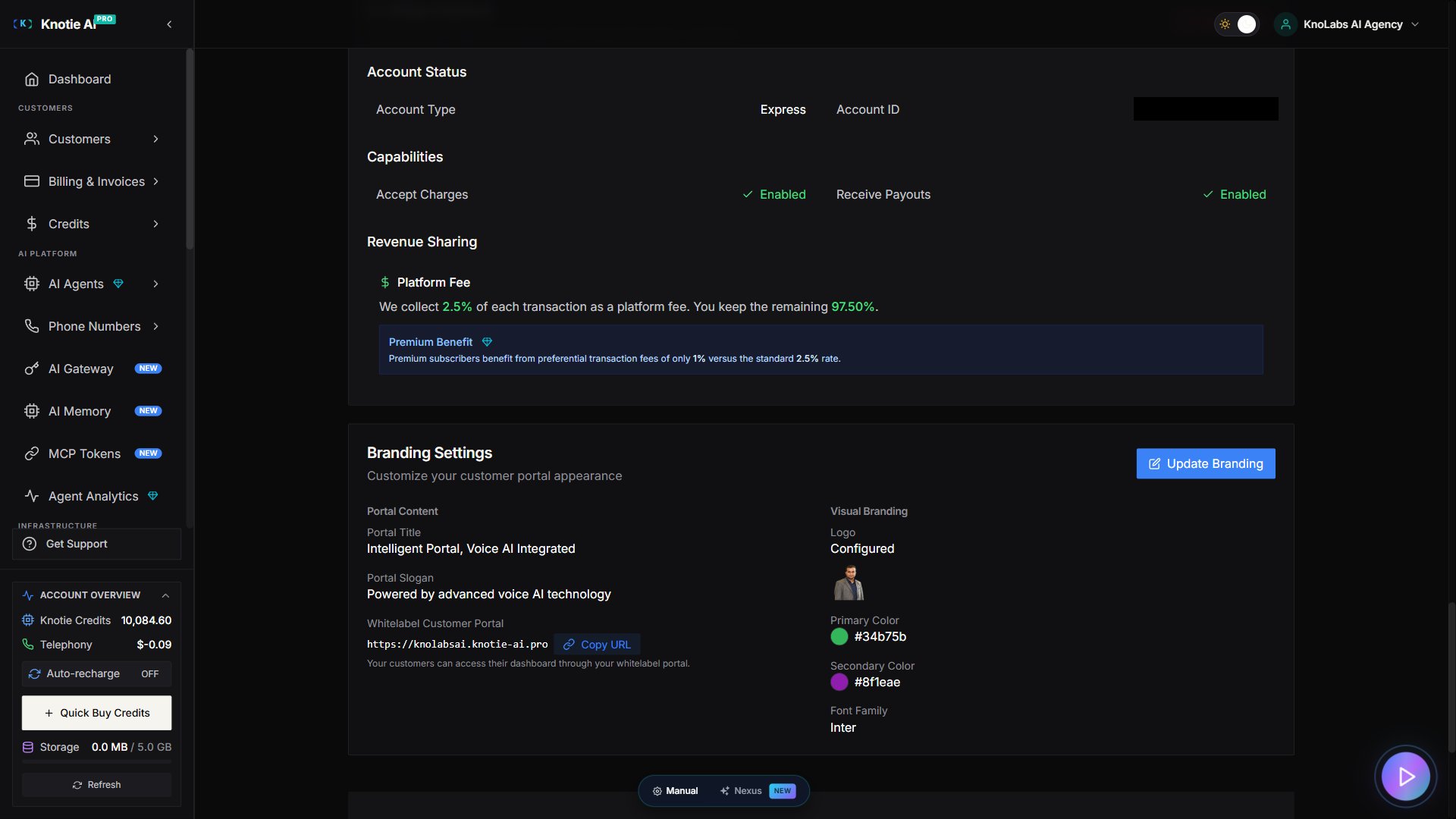Click the whitelabel portal URL text

point(457,644)
